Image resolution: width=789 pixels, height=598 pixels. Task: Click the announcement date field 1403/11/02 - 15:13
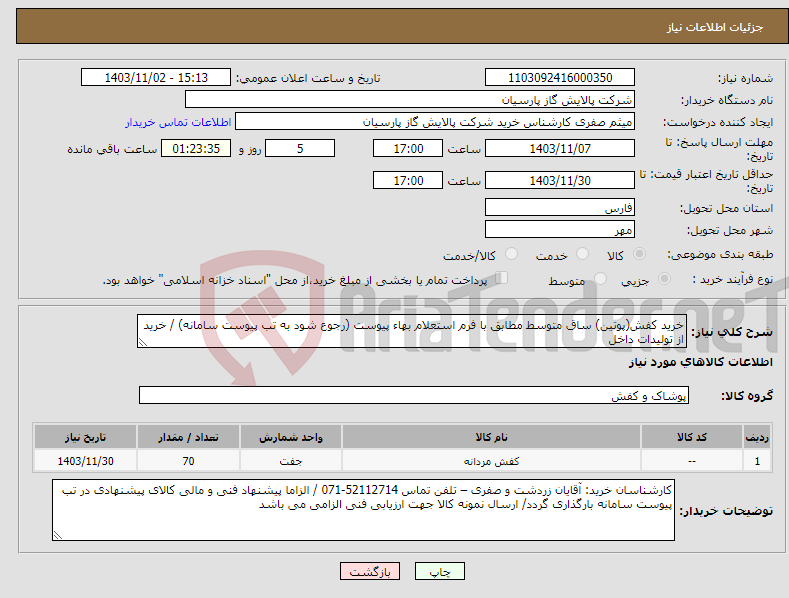point(155,78)
